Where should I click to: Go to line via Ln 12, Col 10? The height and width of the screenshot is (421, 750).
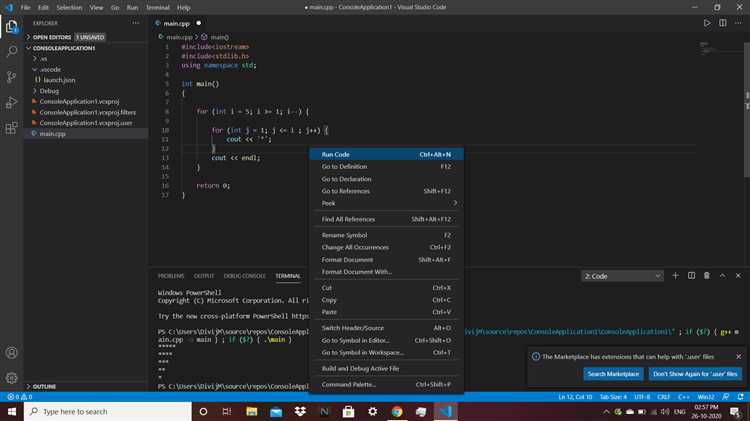pyautogui.click(x=575, y=397)
